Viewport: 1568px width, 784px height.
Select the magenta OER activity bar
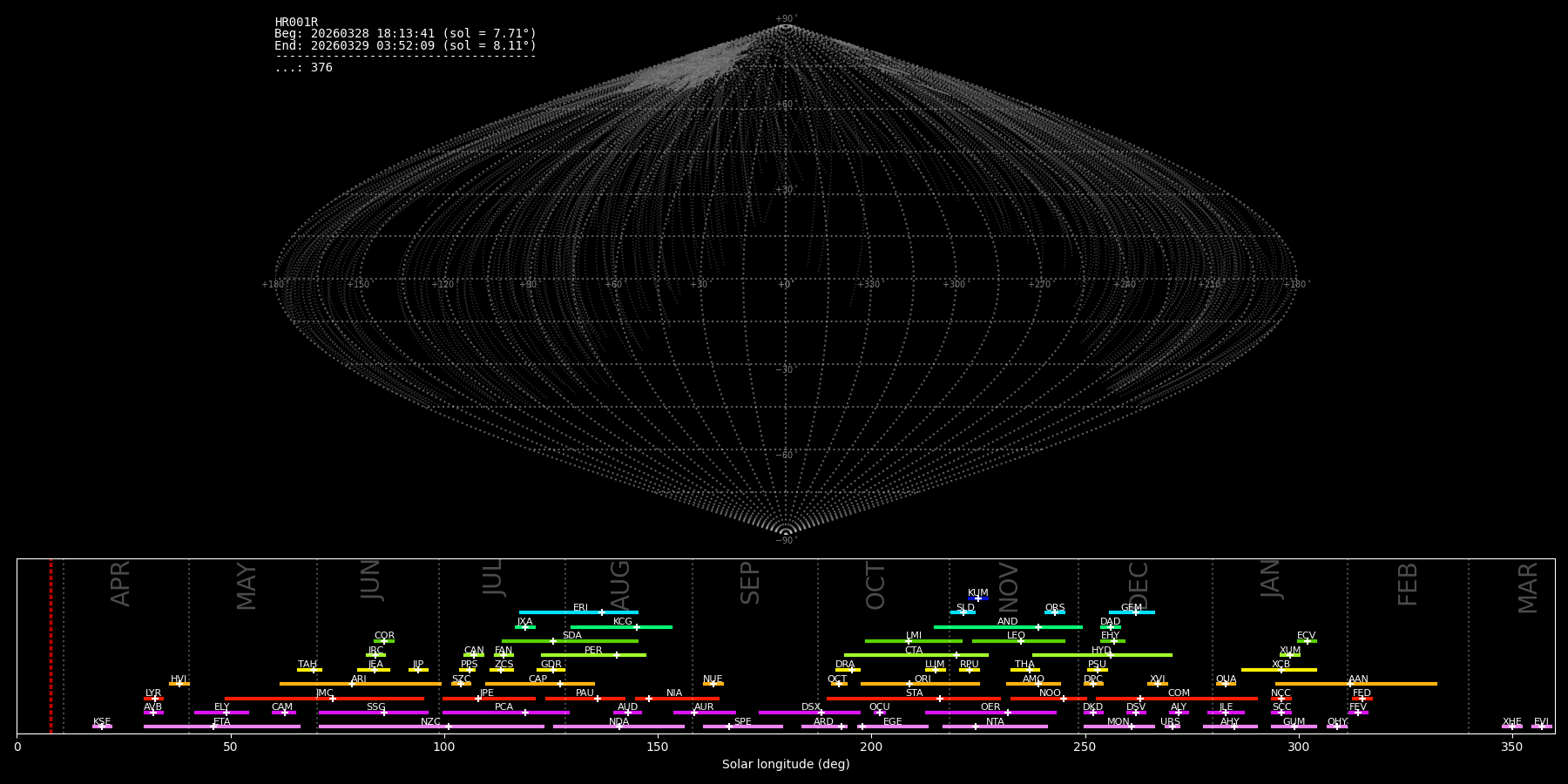coord(990,713)
